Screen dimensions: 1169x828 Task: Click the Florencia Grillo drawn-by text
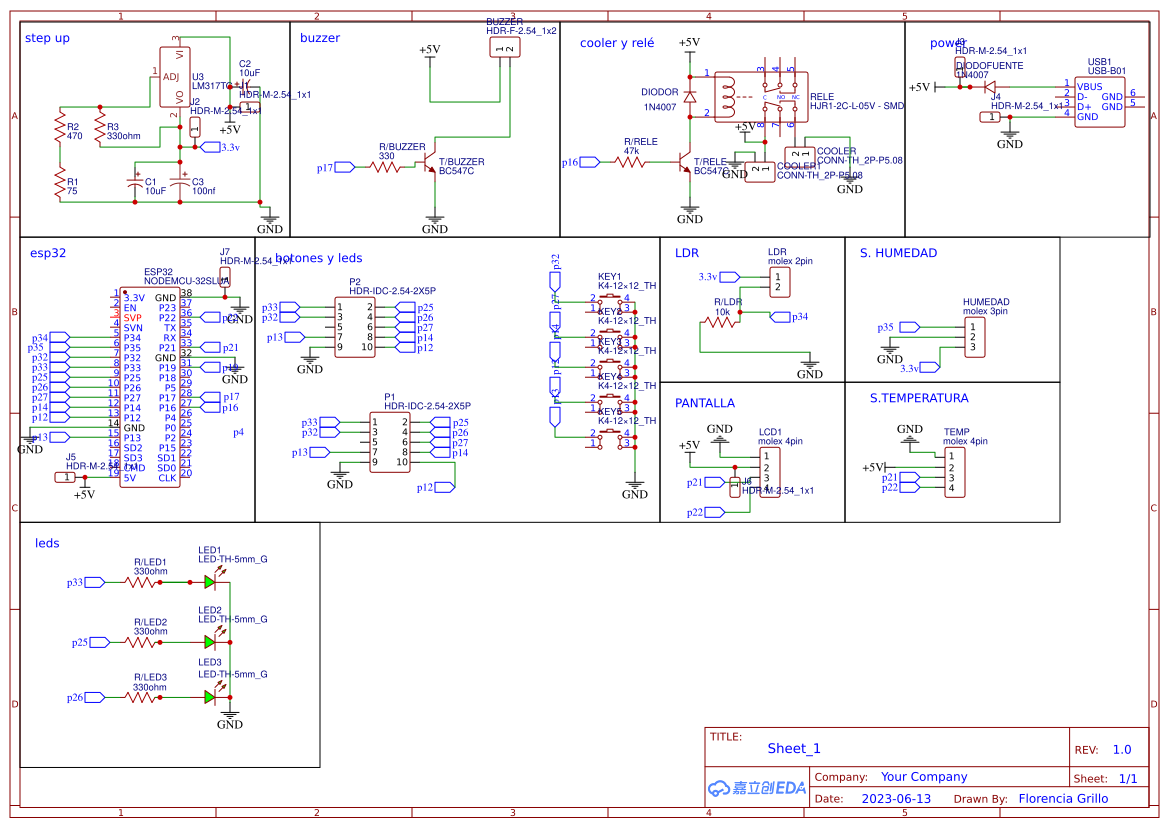[x=1063, y=798]
